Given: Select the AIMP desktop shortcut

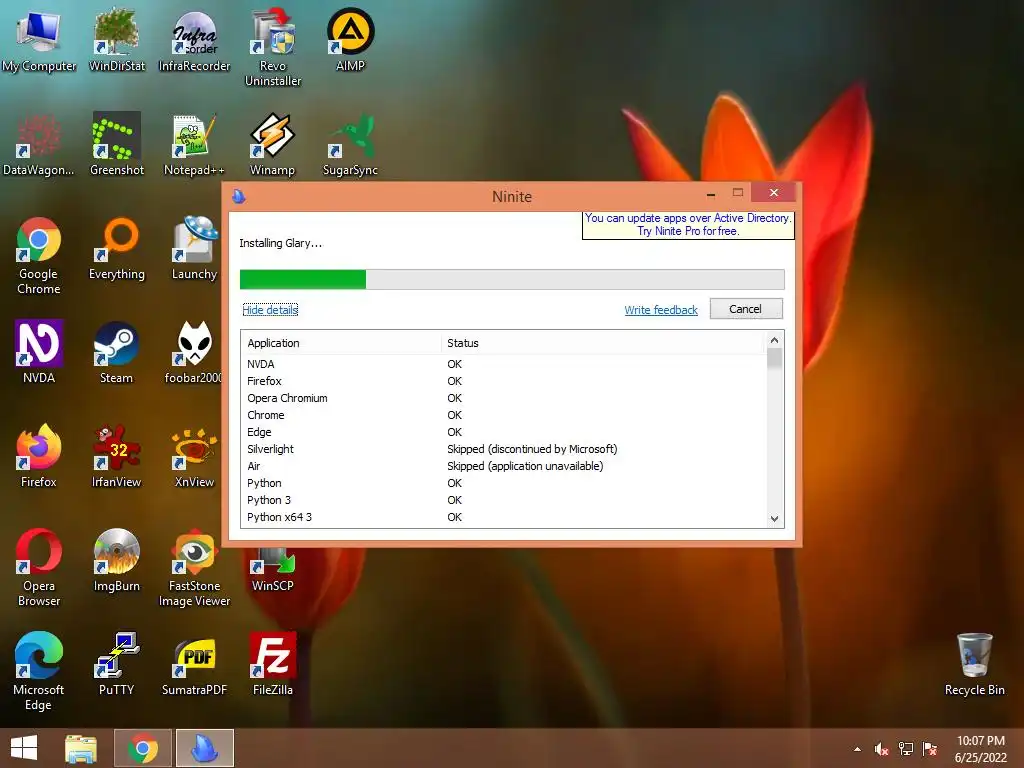Looking at the screenshot, I should coord(350,40).
